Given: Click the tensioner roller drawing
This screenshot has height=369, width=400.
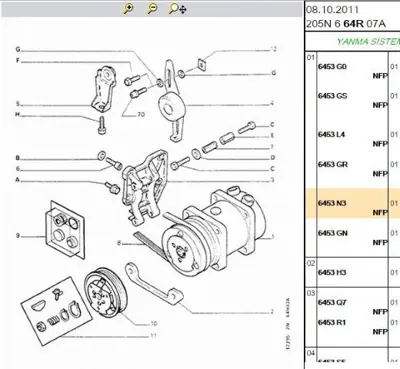Looking at the screenshot, I should pyautogui.click(x=171, y=107).
